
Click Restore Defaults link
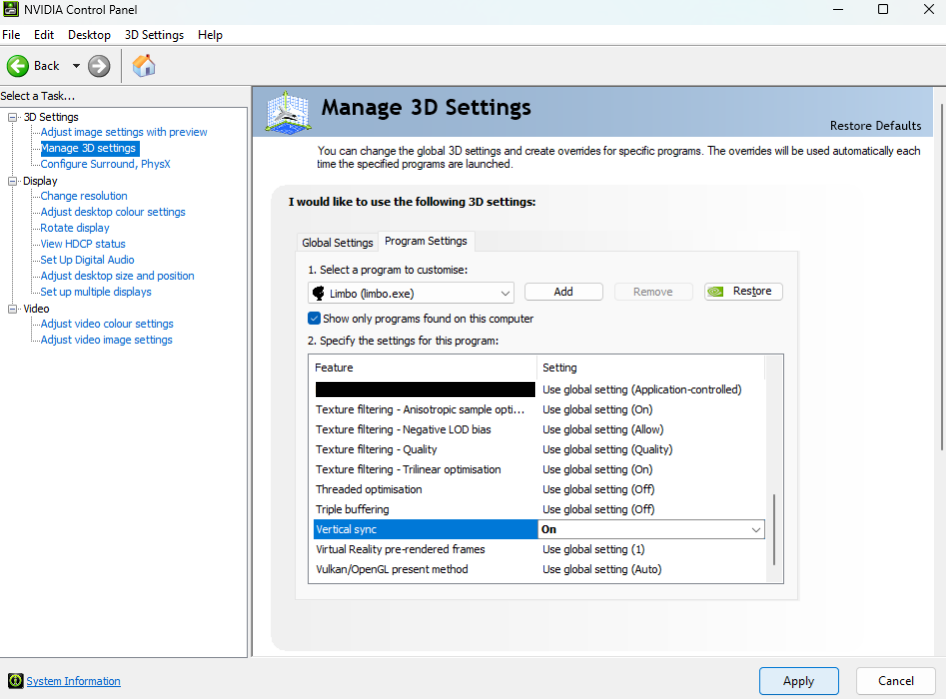[x=875, y=126]
